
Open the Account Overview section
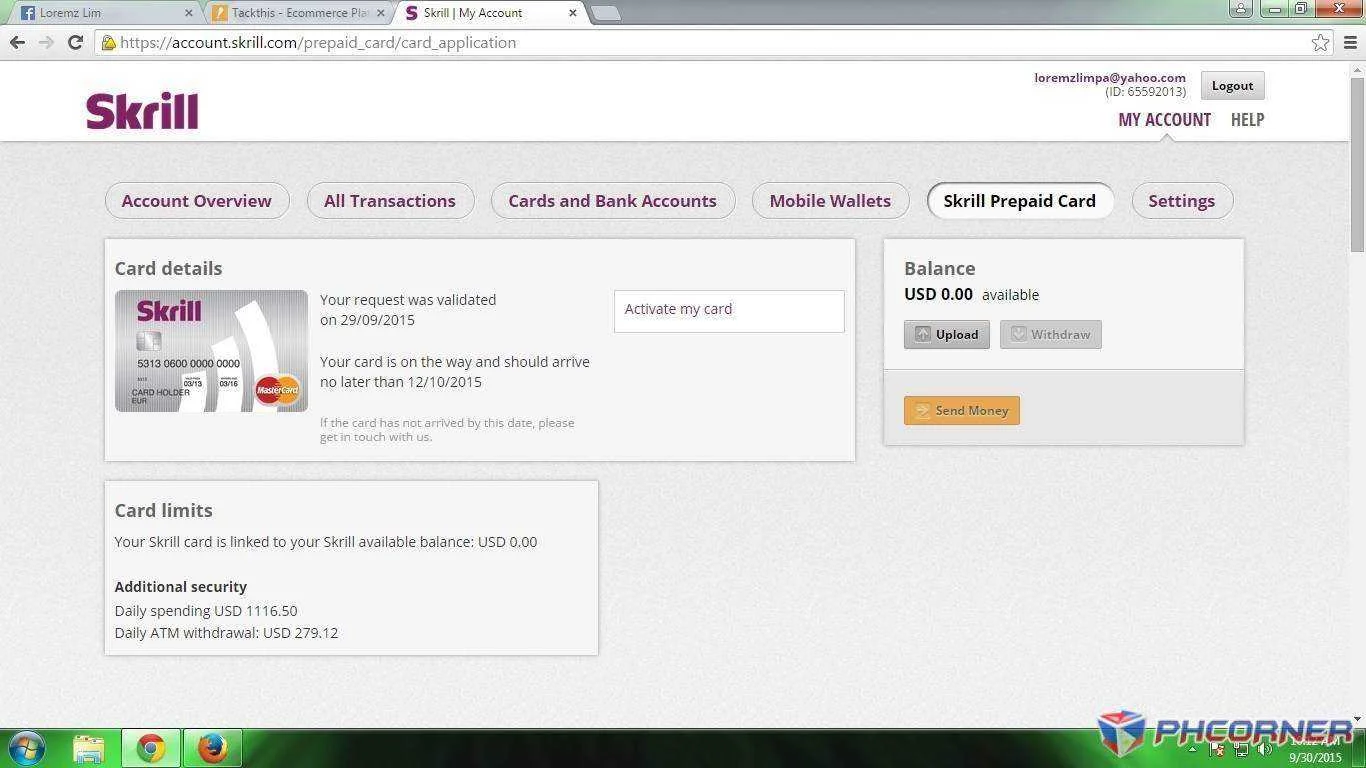pyautogui.click(x=197, y=201)
